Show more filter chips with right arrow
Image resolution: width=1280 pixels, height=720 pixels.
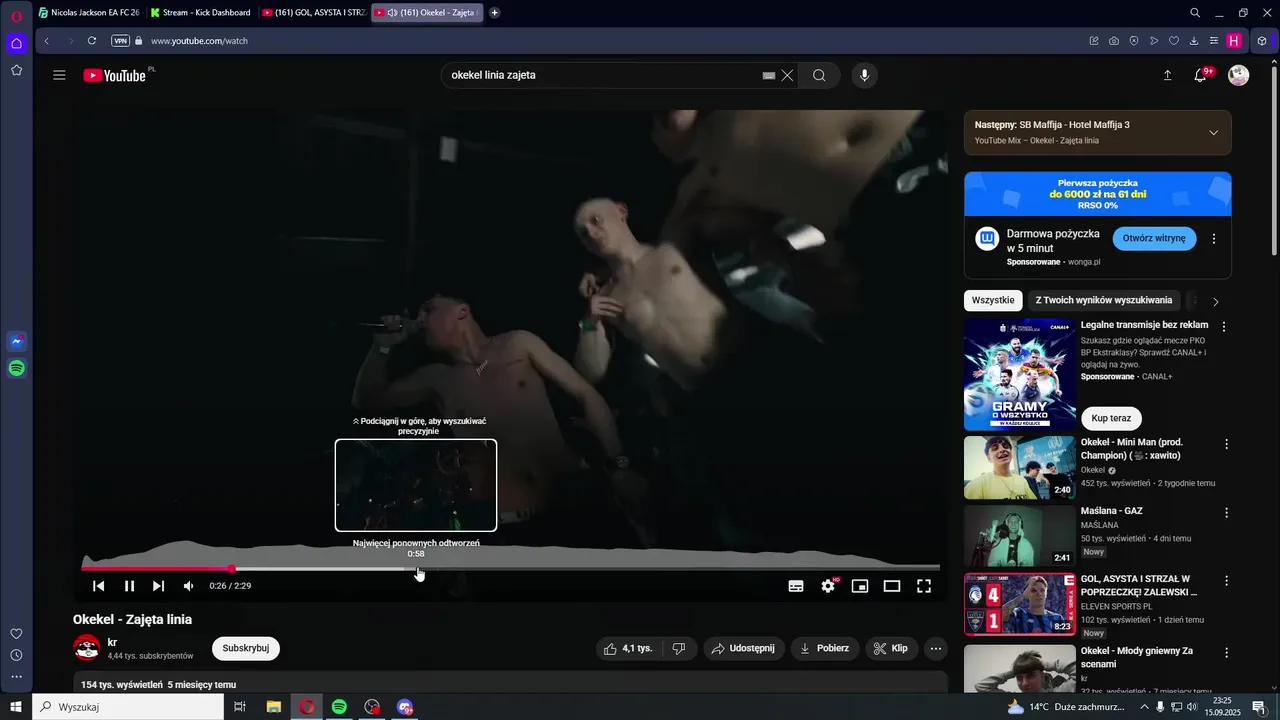[1216, 301]
